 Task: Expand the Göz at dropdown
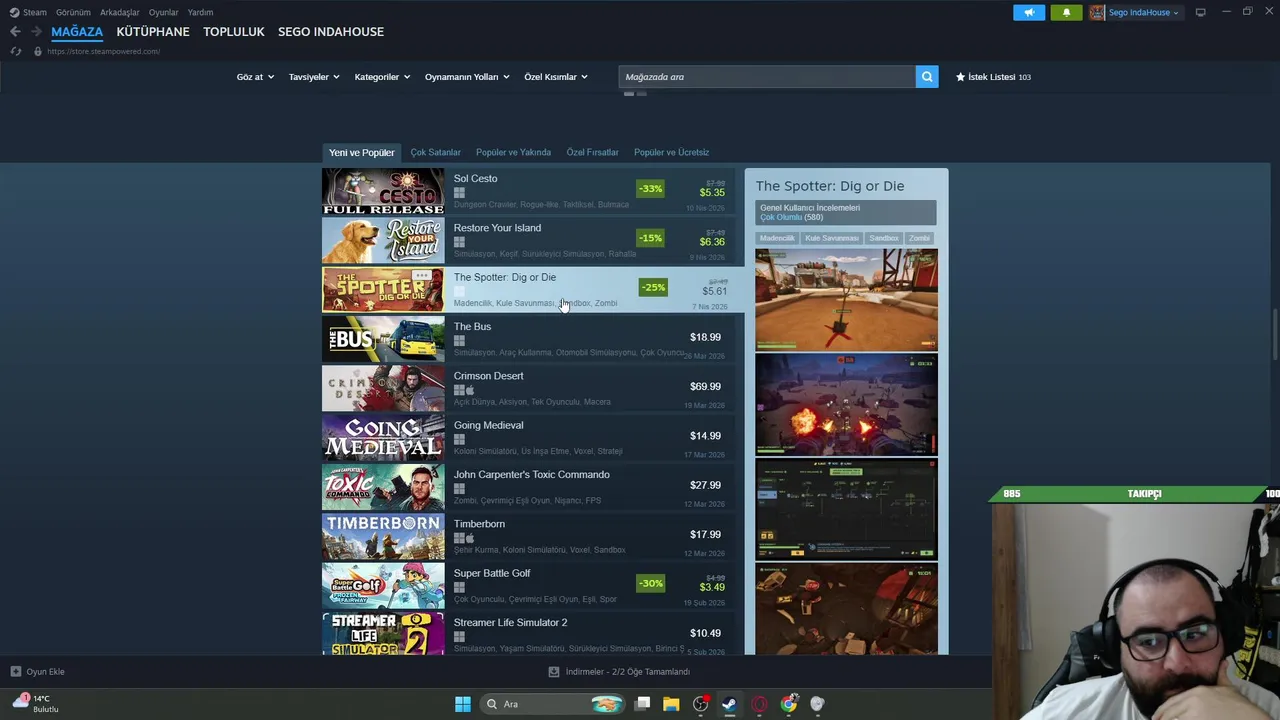pos(255,77)
